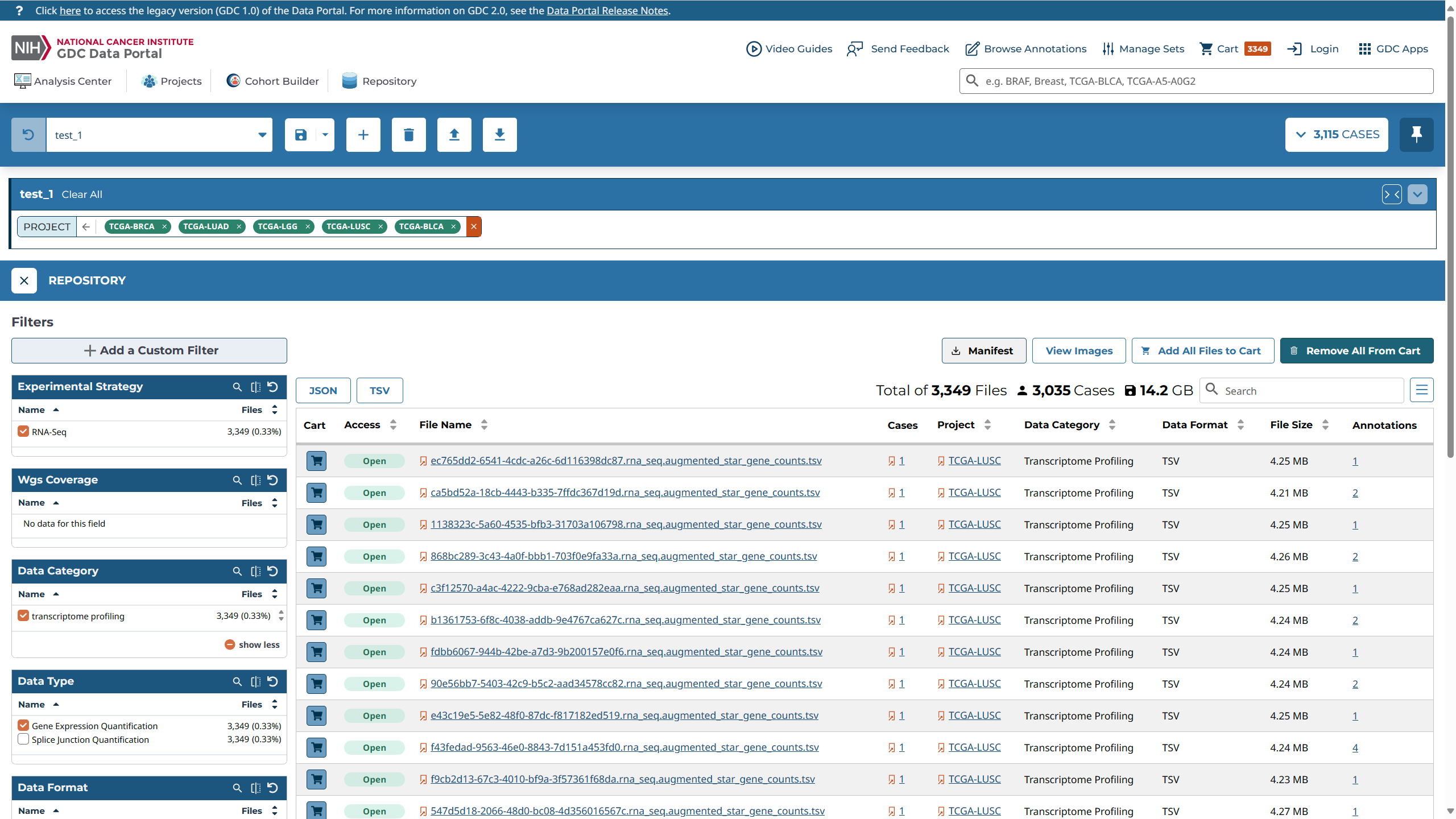1456x819 pixels.
Task: Click the Add All Files to Cart button
Action: pyautogui.click(x=1202, y=351)
